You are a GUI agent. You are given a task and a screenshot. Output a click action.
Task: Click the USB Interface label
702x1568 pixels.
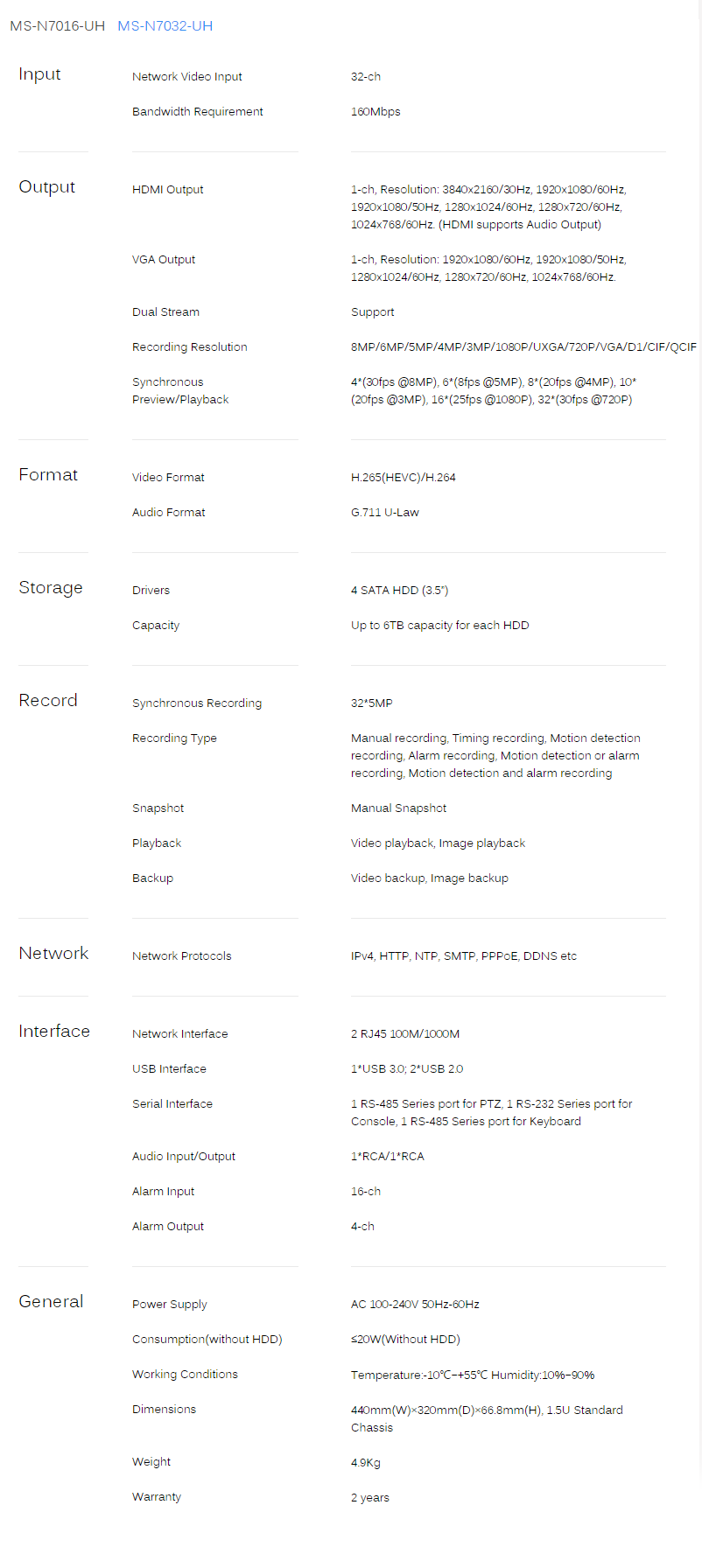(170, 1069)
